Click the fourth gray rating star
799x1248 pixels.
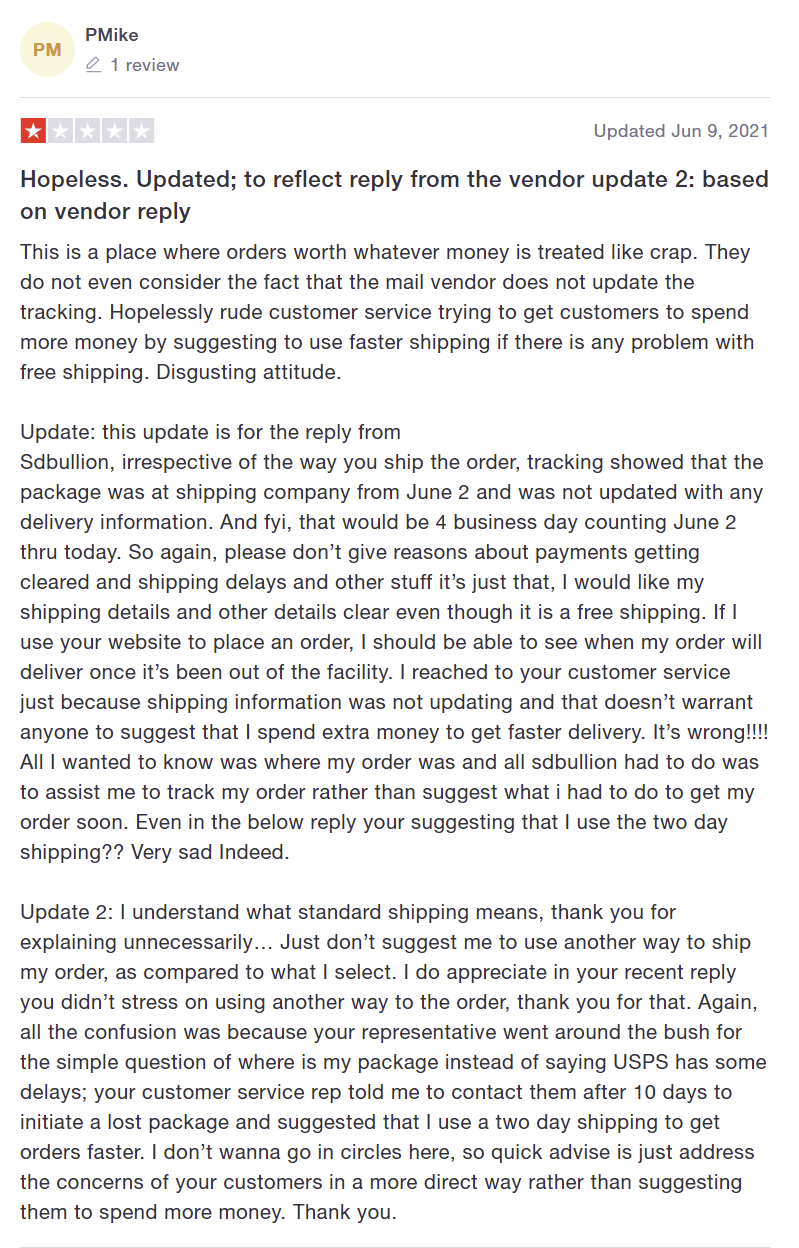[114, 131]
